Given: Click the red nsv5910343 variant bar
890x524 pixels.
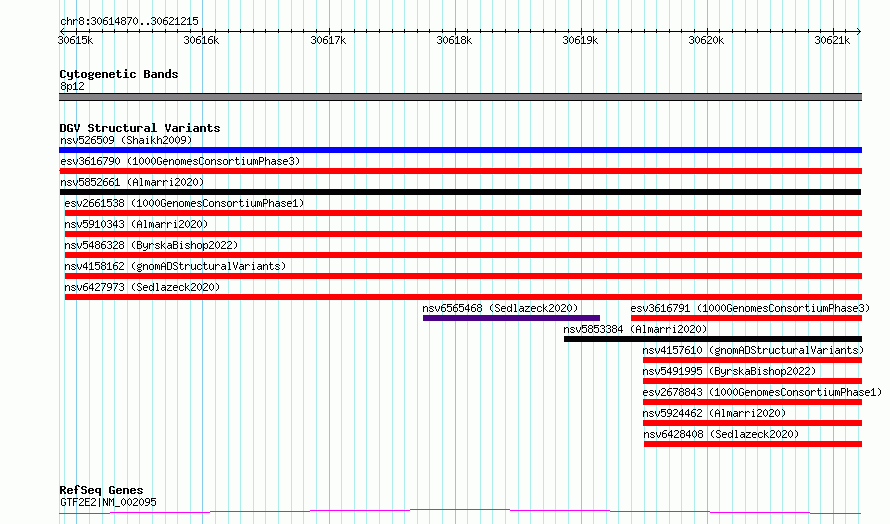Looking at the screenshot, I should (x=463, y=234).
